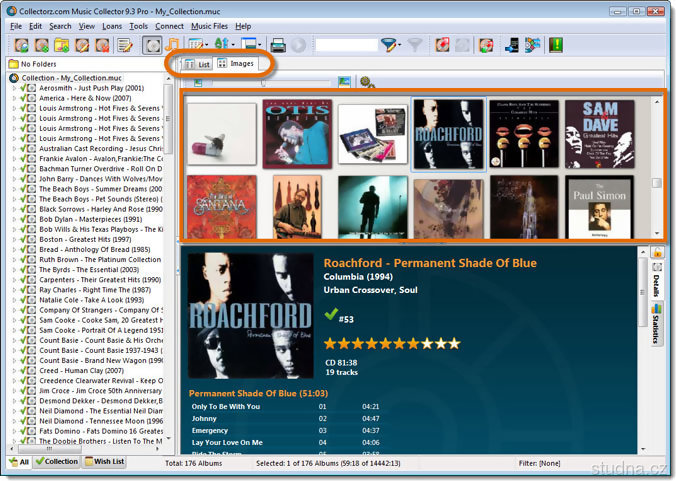
Task: Expand the Boston - Greatest Hits row
Action: pyautogui.click(x=14, y=240)
